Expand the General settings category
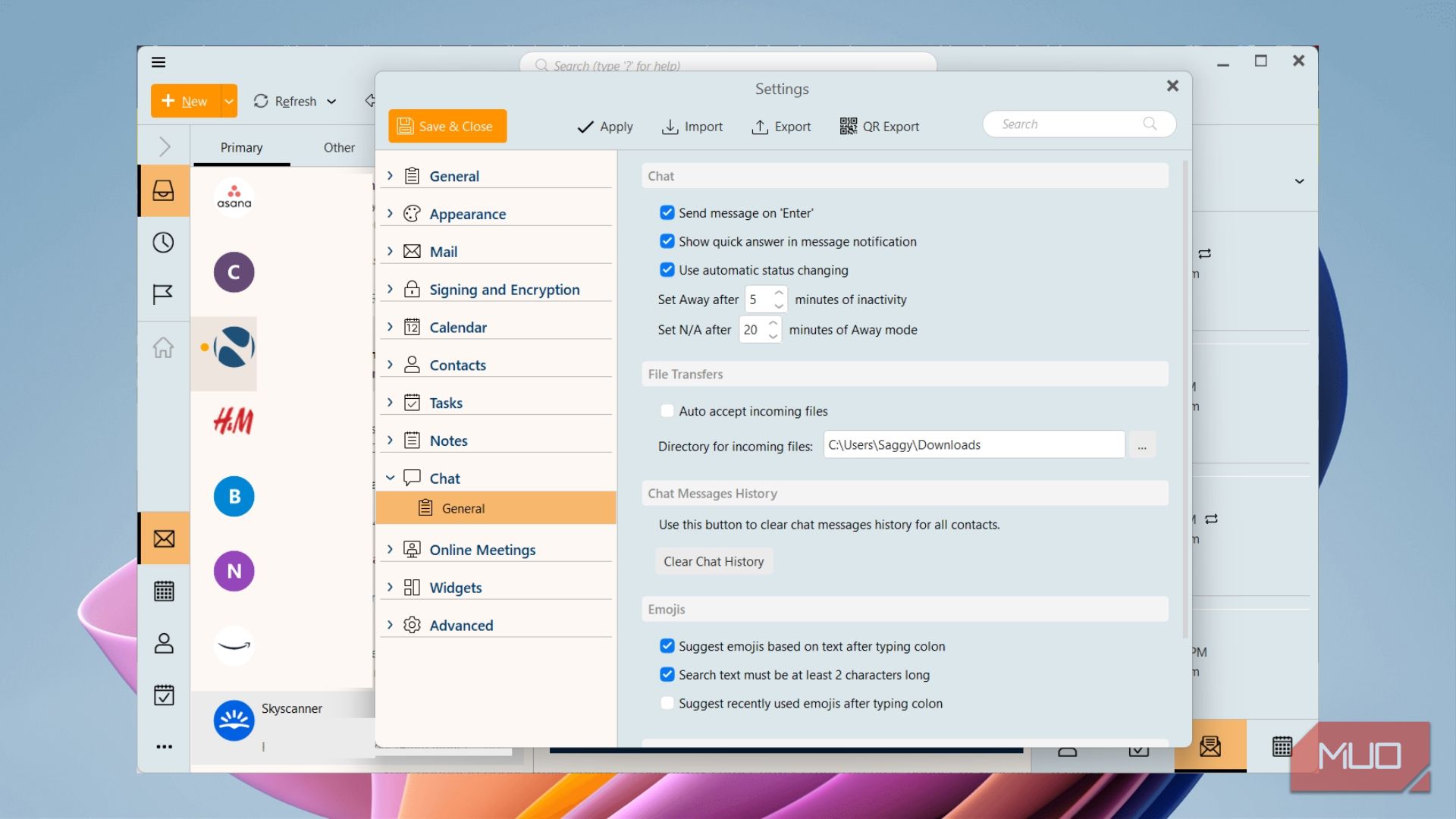This screenshot has height=819, width=1456. [x=390, y=176]
